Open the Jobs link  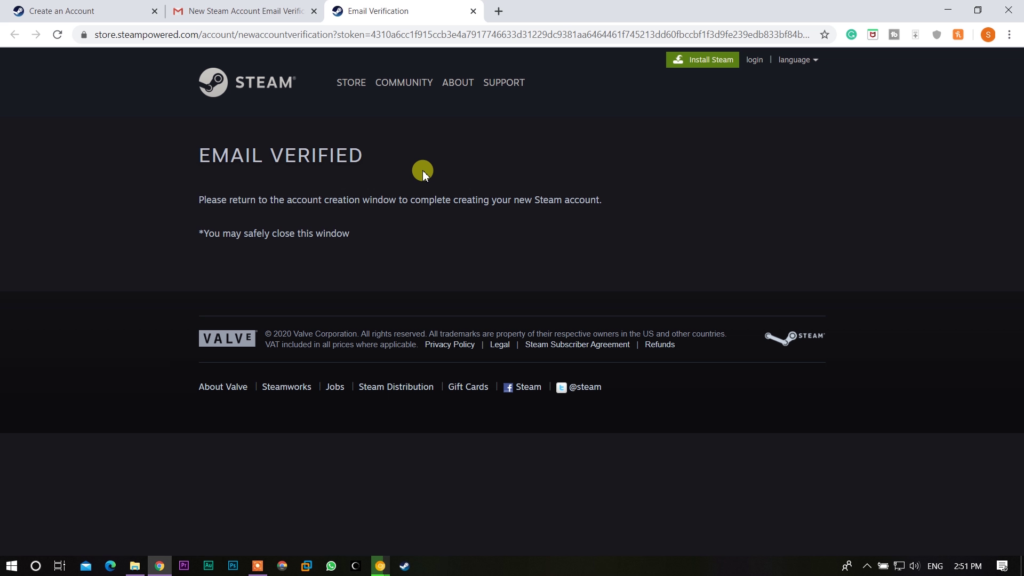click(334, 387)
